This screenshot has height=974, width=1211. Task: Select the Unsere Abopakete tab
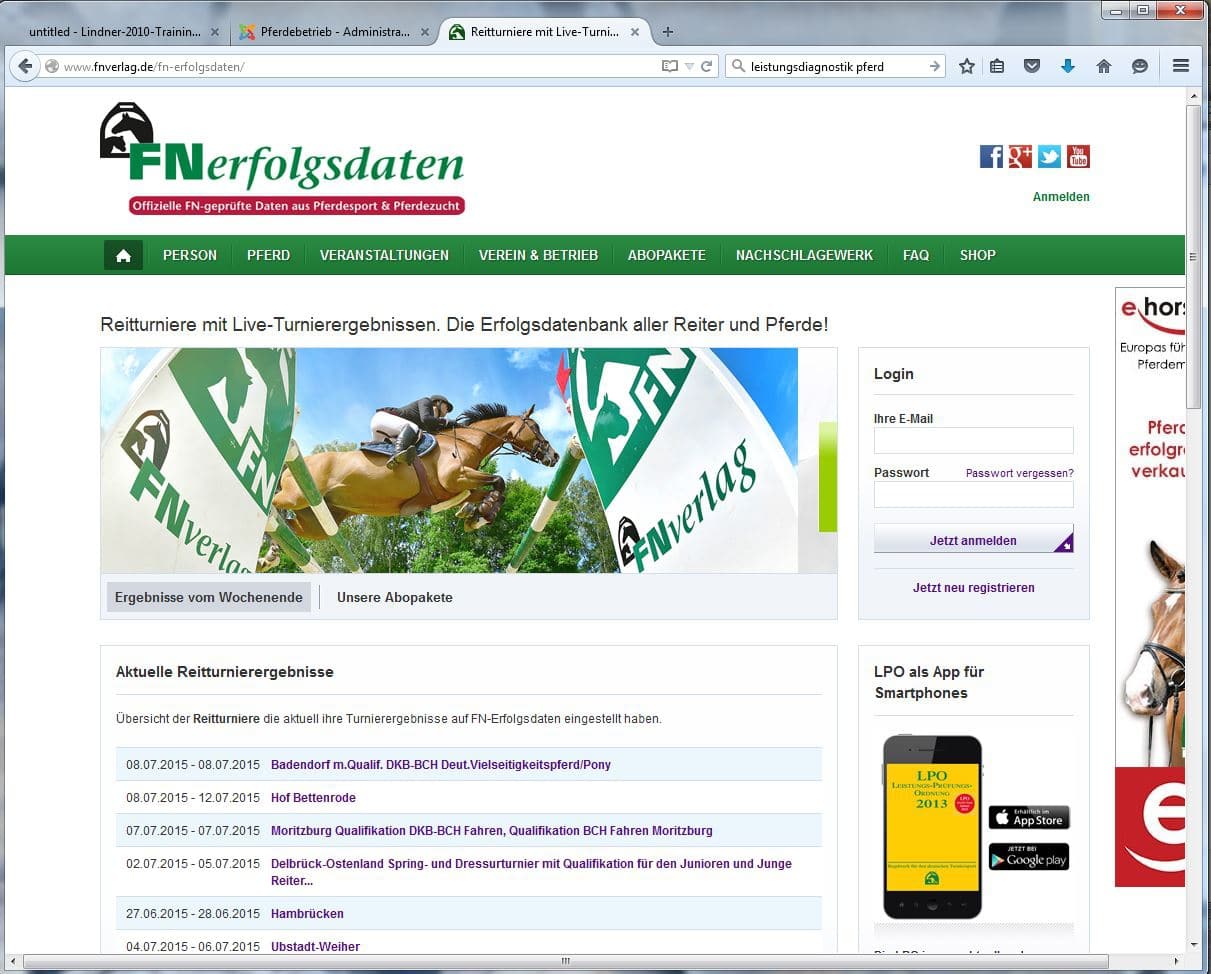tap(395, 597)
